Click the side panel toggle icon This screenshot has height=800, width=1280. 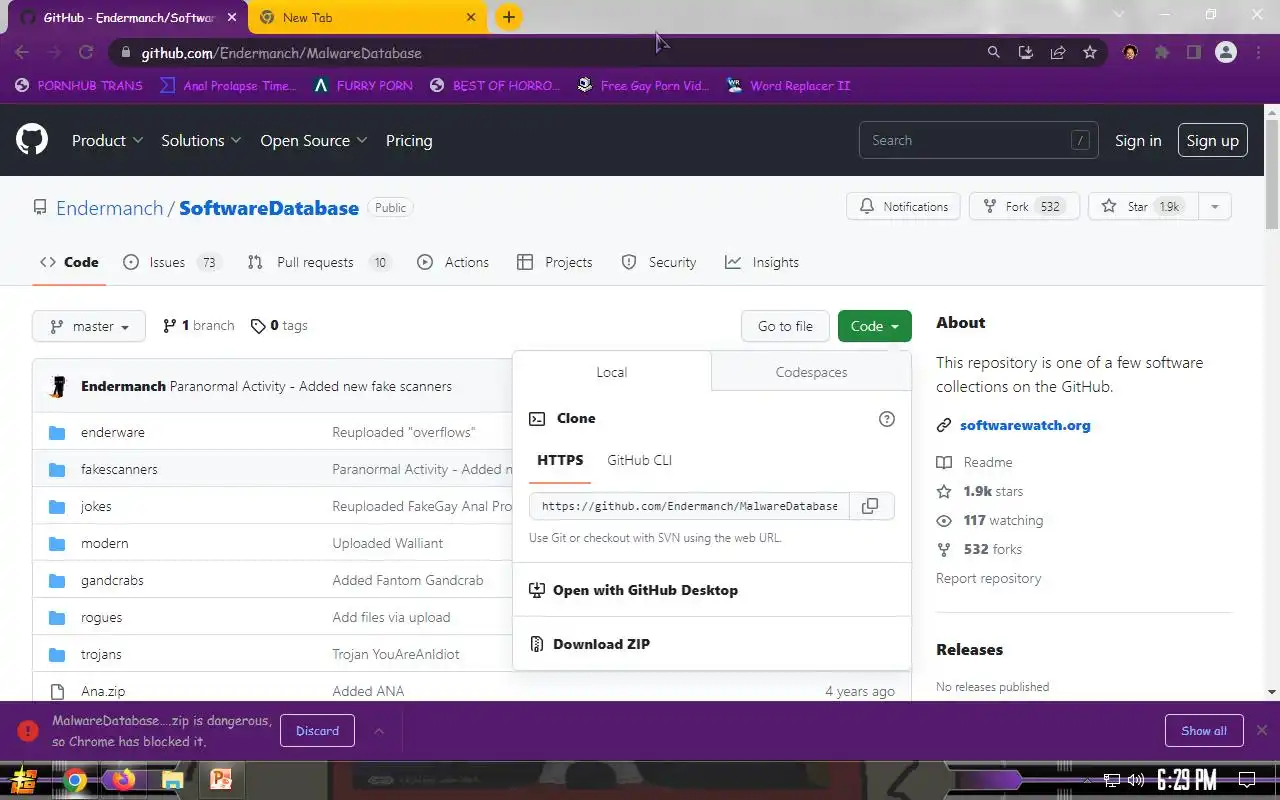[1193, 52]
